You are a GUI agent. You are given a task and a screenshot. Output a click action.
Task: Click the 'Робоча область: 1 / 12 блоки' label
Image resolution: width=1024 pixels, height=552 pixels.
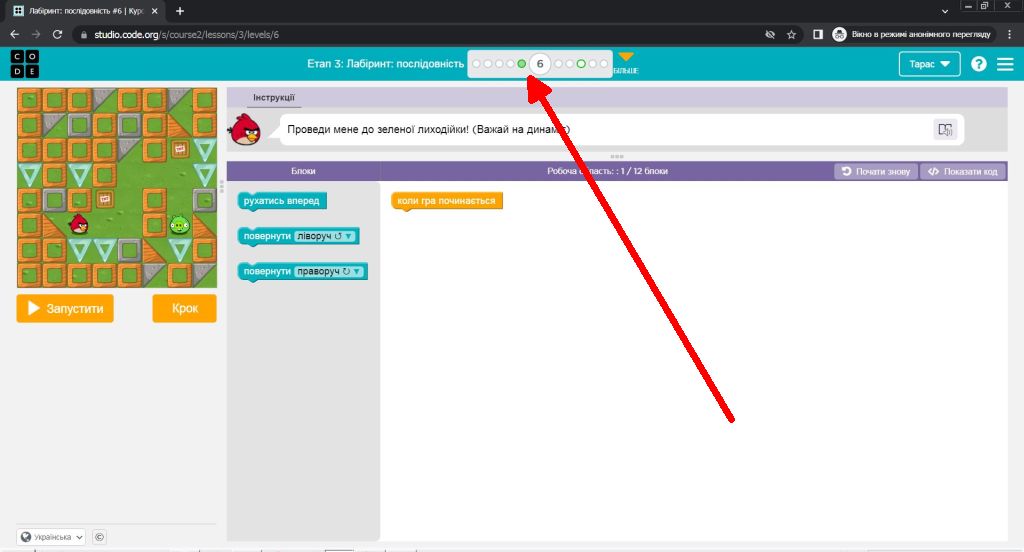(607, 171)
